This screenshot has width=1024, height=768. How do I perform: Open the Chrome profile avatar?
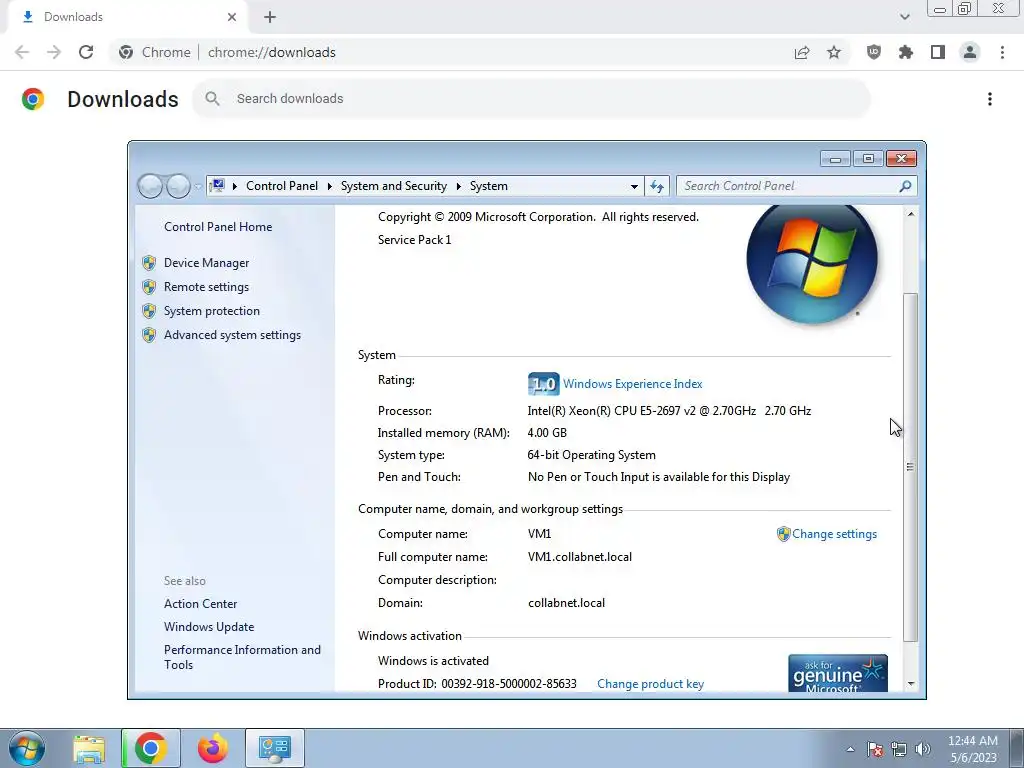[x=970, y=52]
